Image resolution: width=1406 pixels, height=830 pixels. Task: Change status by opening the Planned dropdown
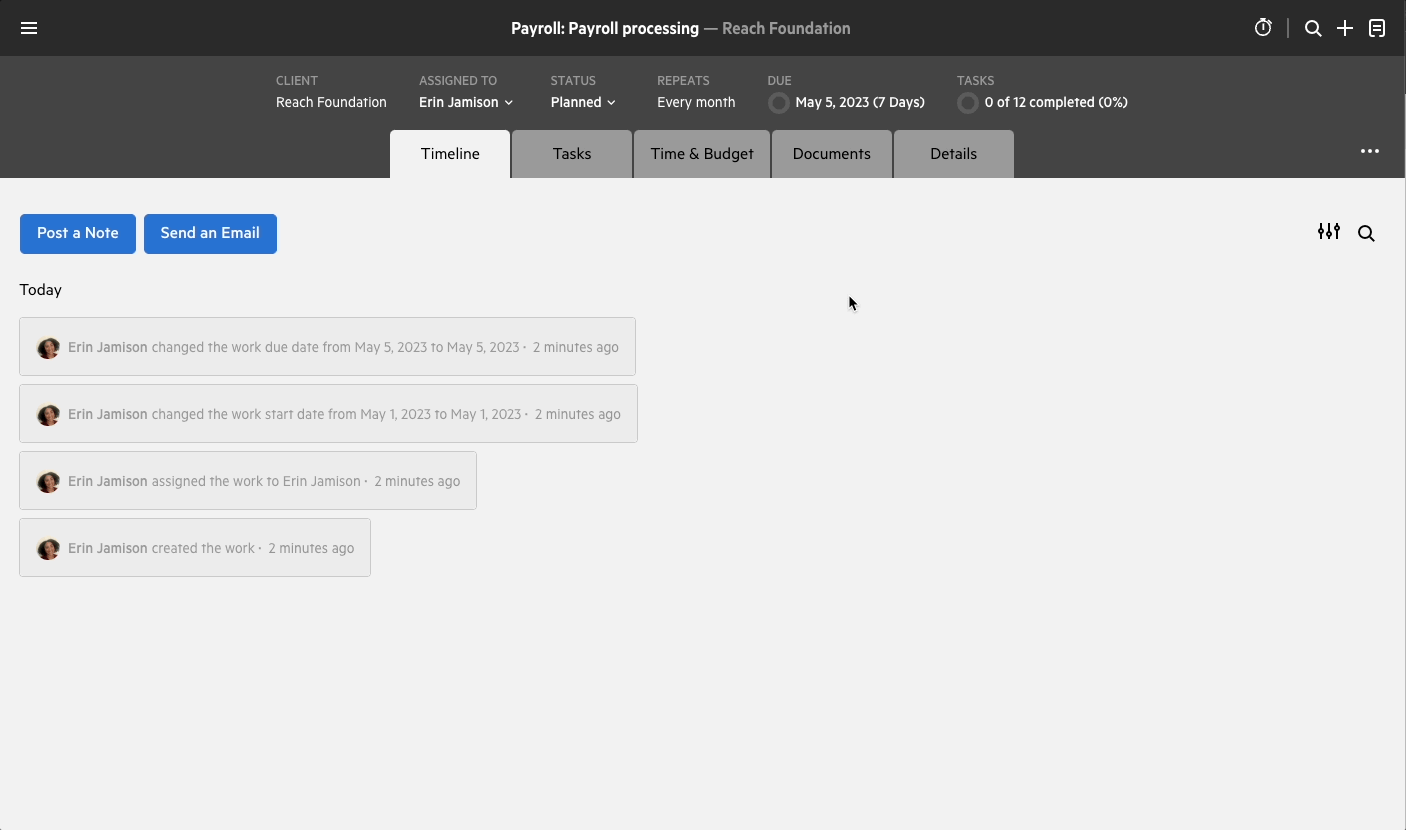click(x=583, y=102)
